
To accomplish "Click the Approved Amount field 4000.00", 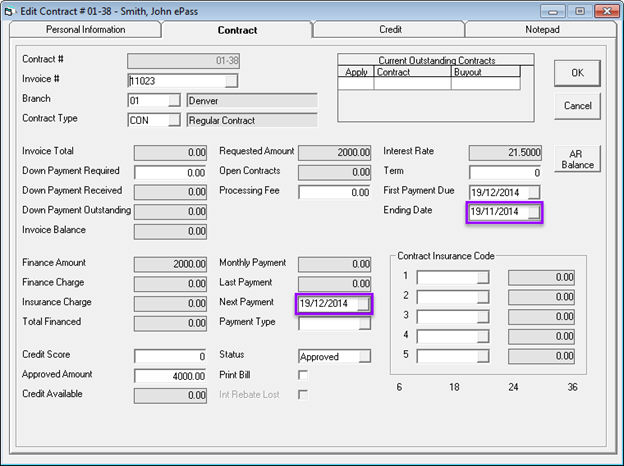I will point(170,376).
